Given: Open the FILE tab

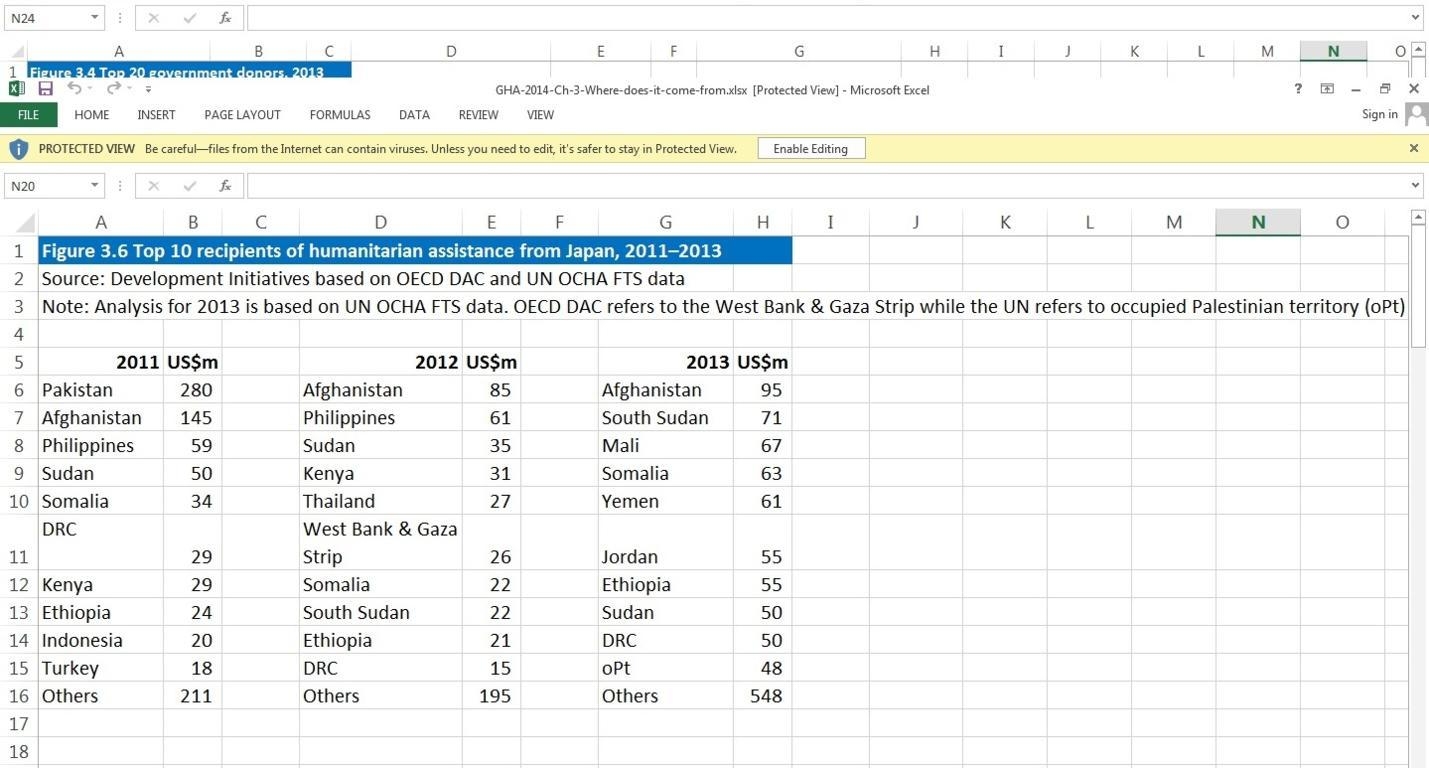Looking at the screenshot, I should [28, 115].
